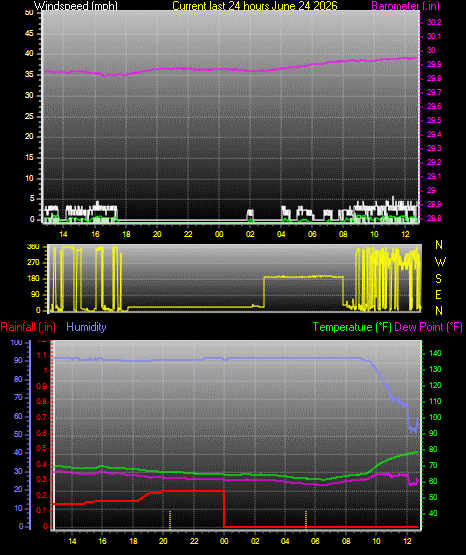Image resolution: width=466 pixels, height=555 pixels.
Task: Click barometer scale value "29.8"
Action: click(x=434, y=79)
